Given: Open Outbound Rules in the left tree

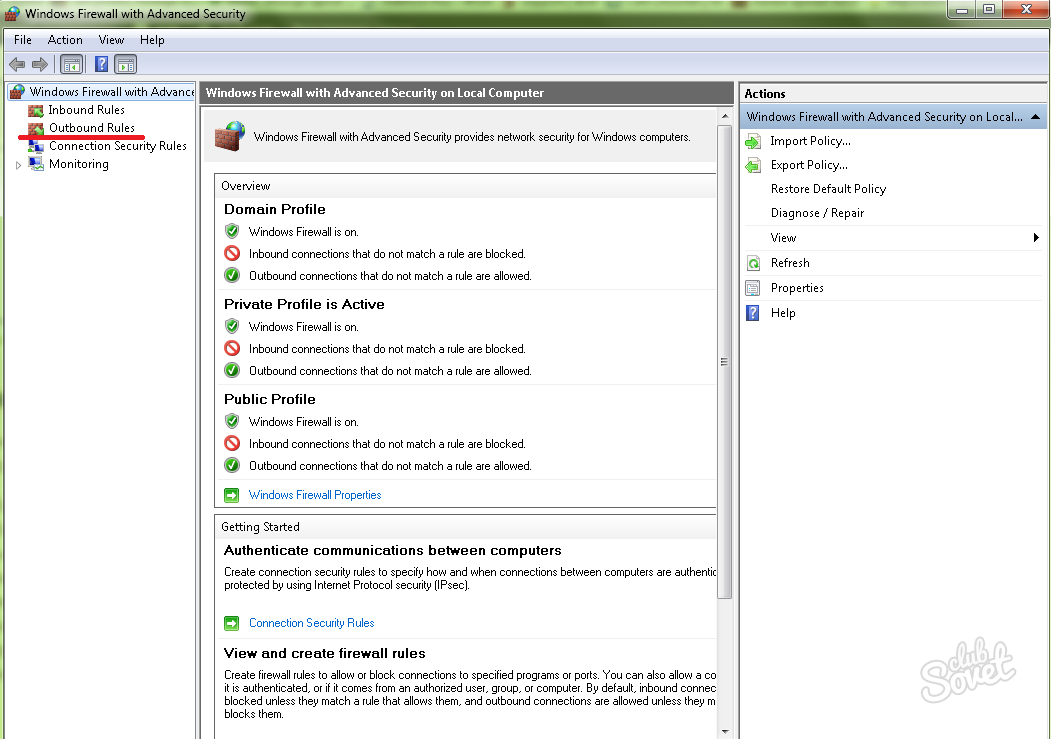Looking at the screenshot, I should click(91, 128).
